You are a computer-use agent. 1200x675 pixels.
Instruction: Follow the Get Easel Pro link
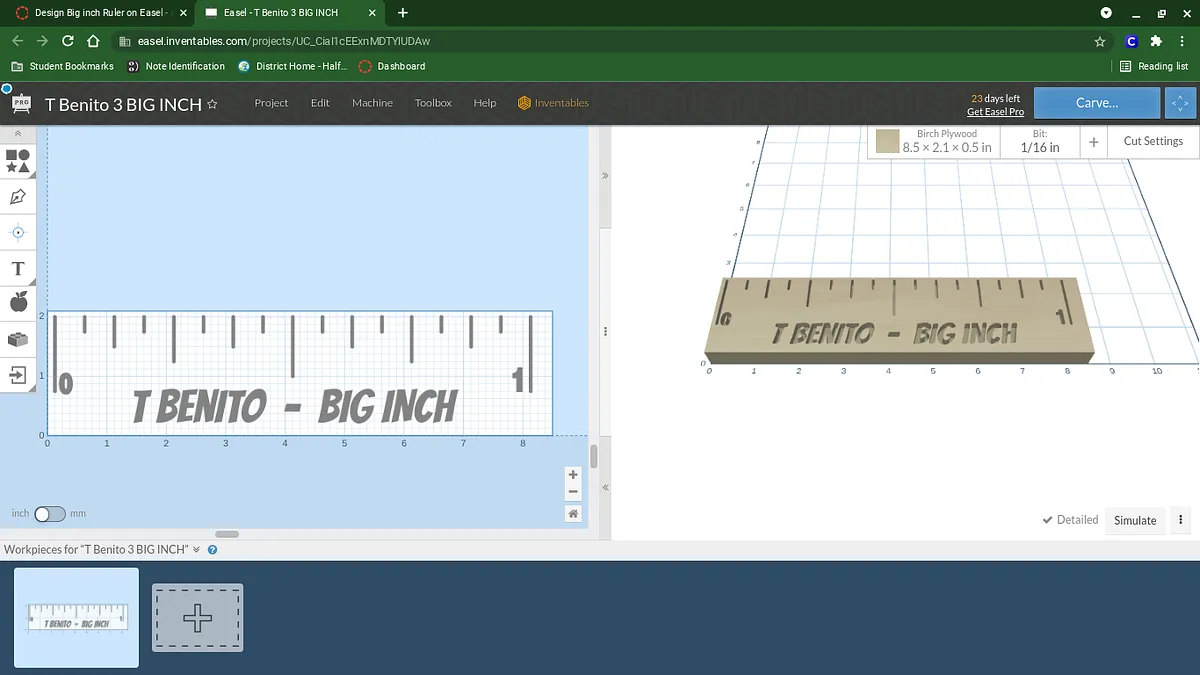coord(995,112)
